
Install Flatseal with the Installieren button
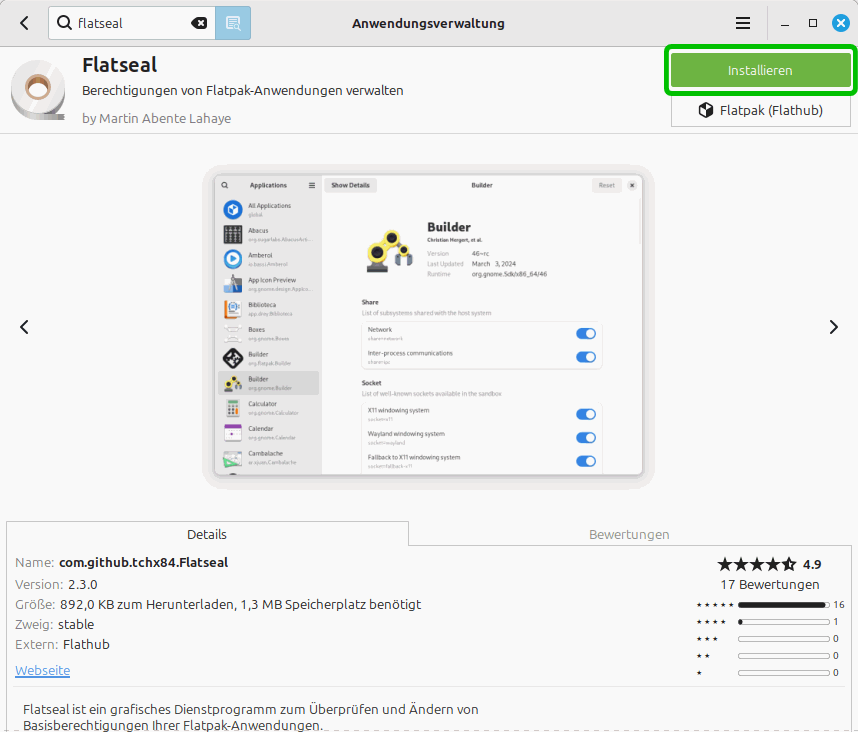click(x=760, y=70)
